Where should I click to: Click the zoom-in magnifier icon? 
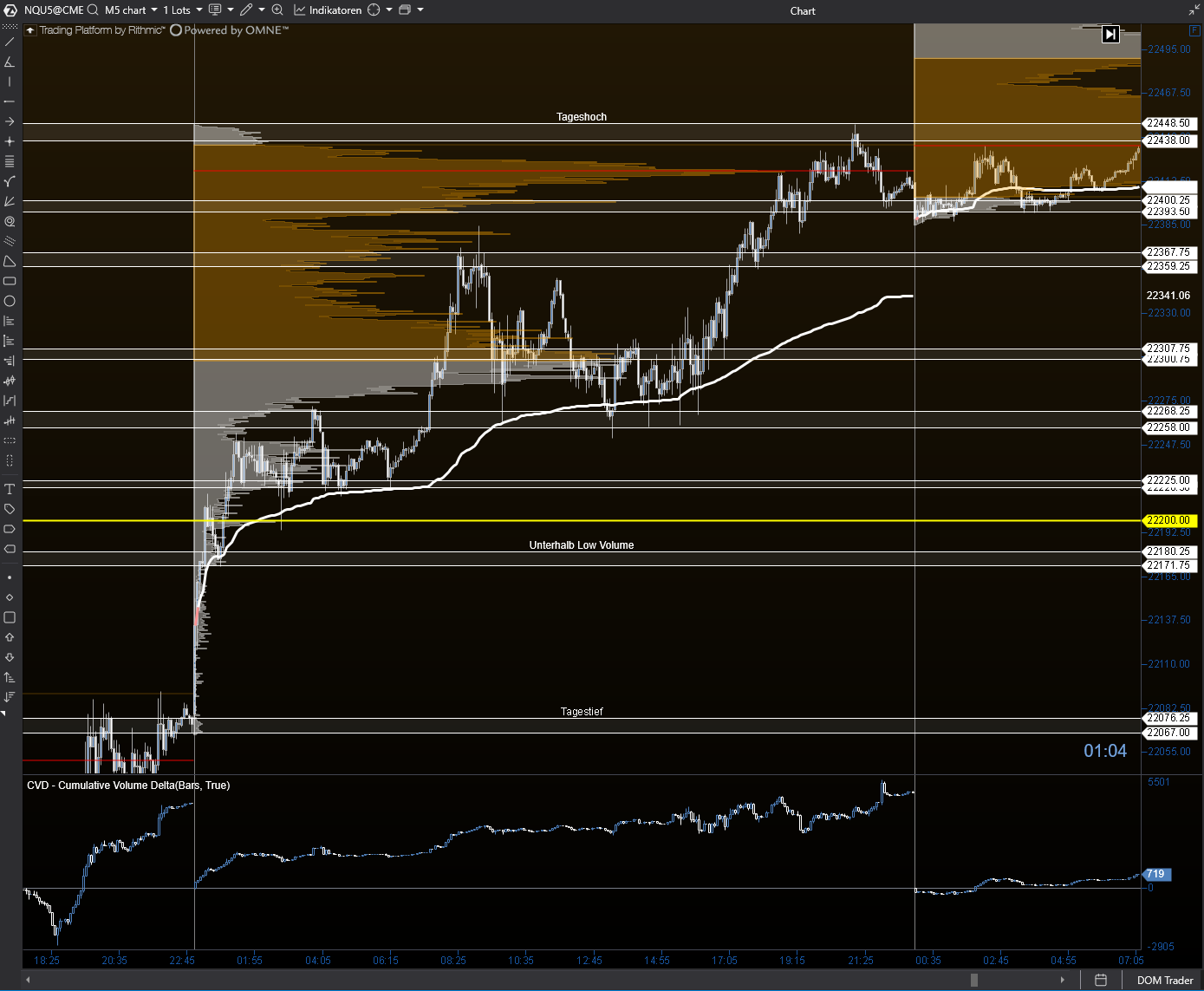(277, 10)
